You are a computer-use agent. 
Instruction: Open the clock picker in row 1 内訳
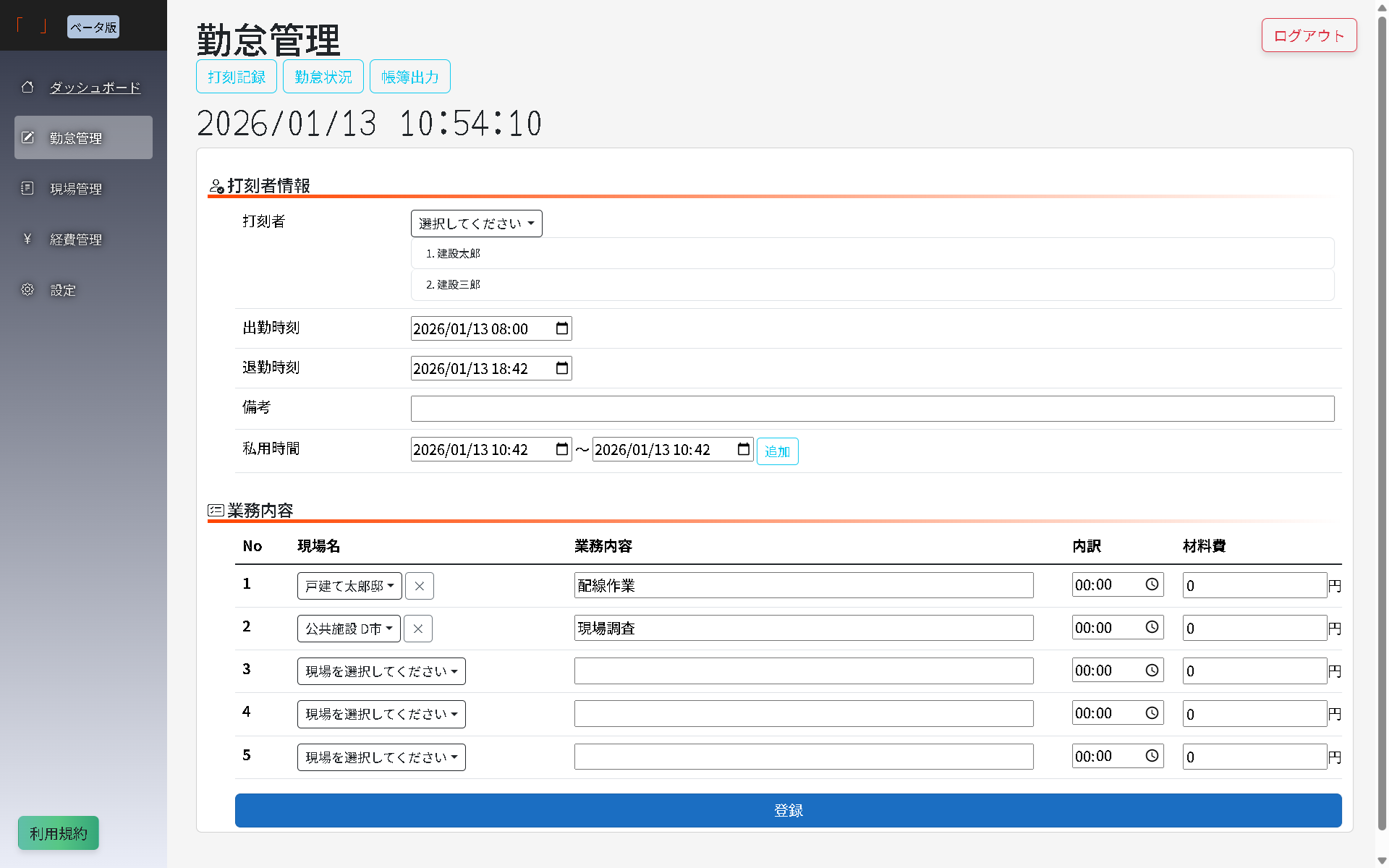click(x=1152, y=584)
